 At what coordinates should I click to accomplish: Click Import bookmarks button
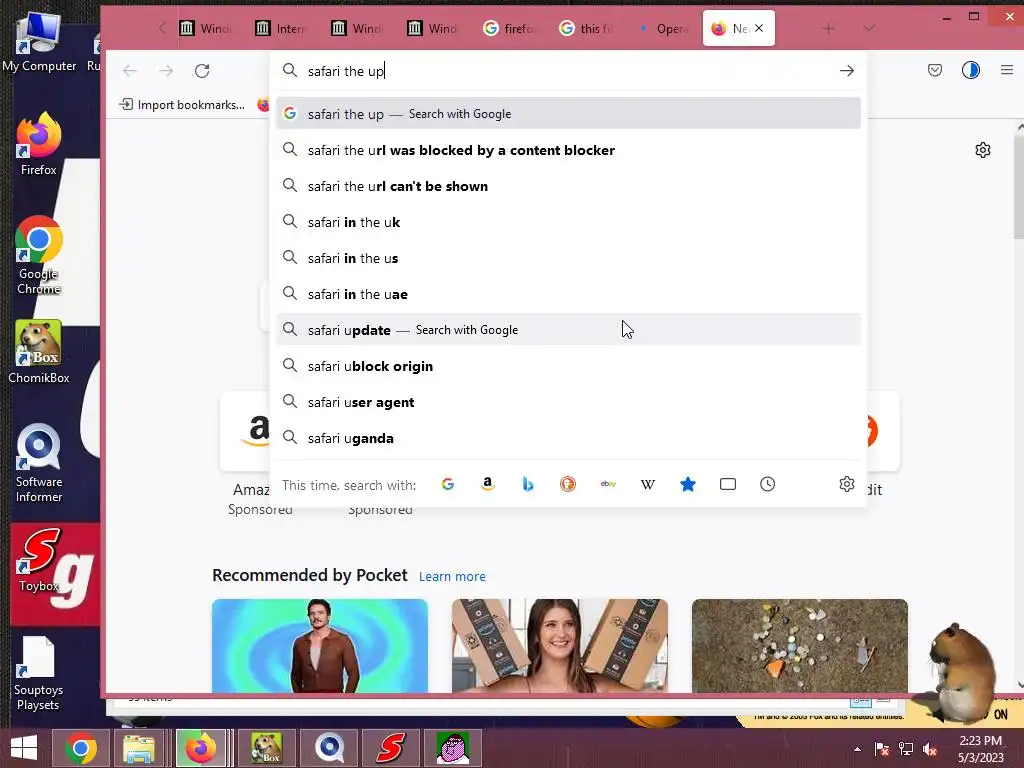(182, 104)
